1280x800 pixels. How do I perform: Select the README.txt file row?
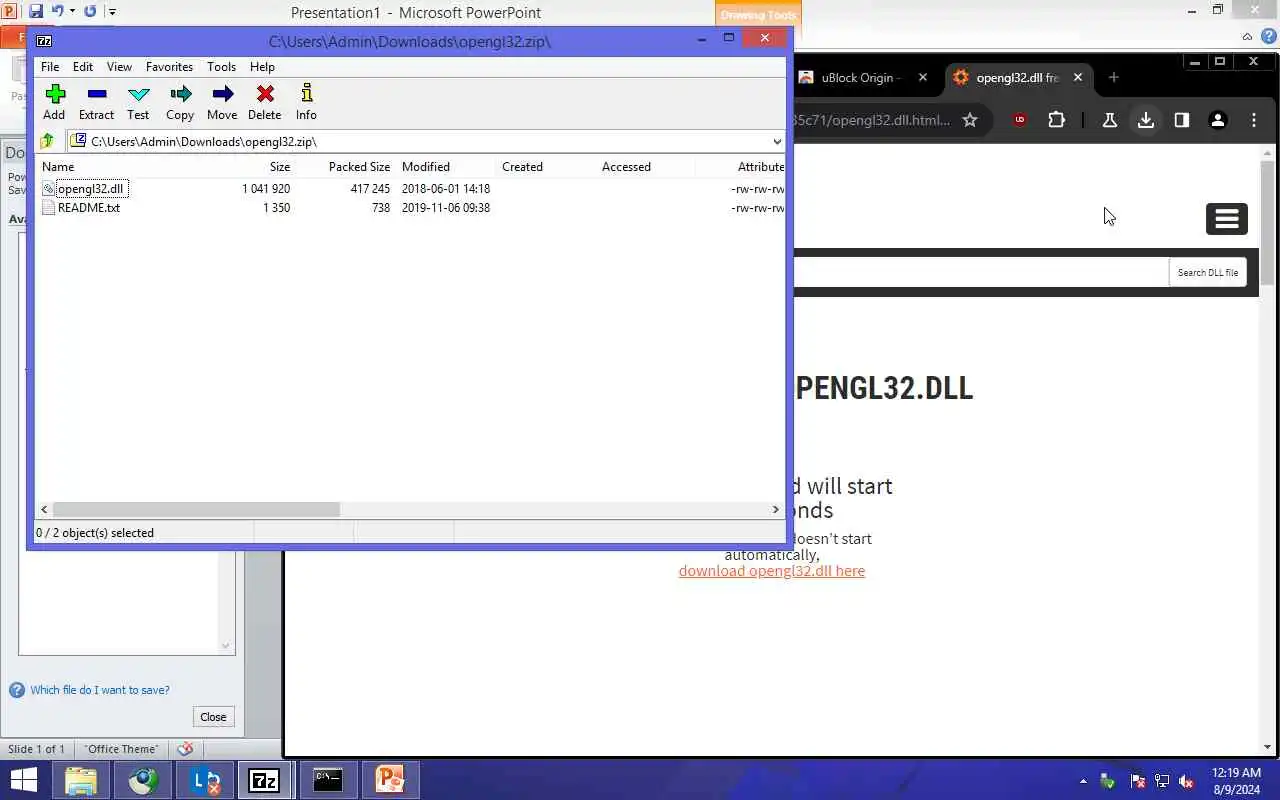412,208
